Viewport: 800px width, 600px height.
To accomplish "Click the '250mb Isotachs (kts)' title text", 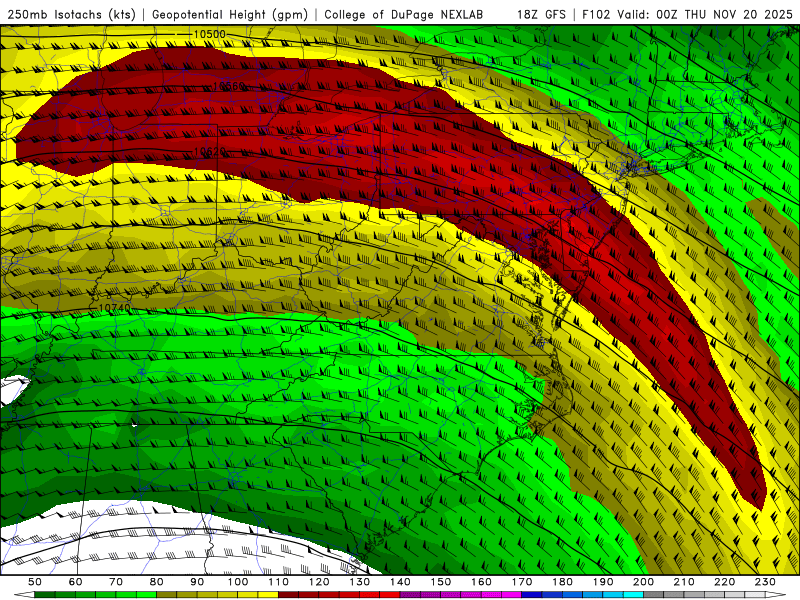I will [x=71, y=14].
